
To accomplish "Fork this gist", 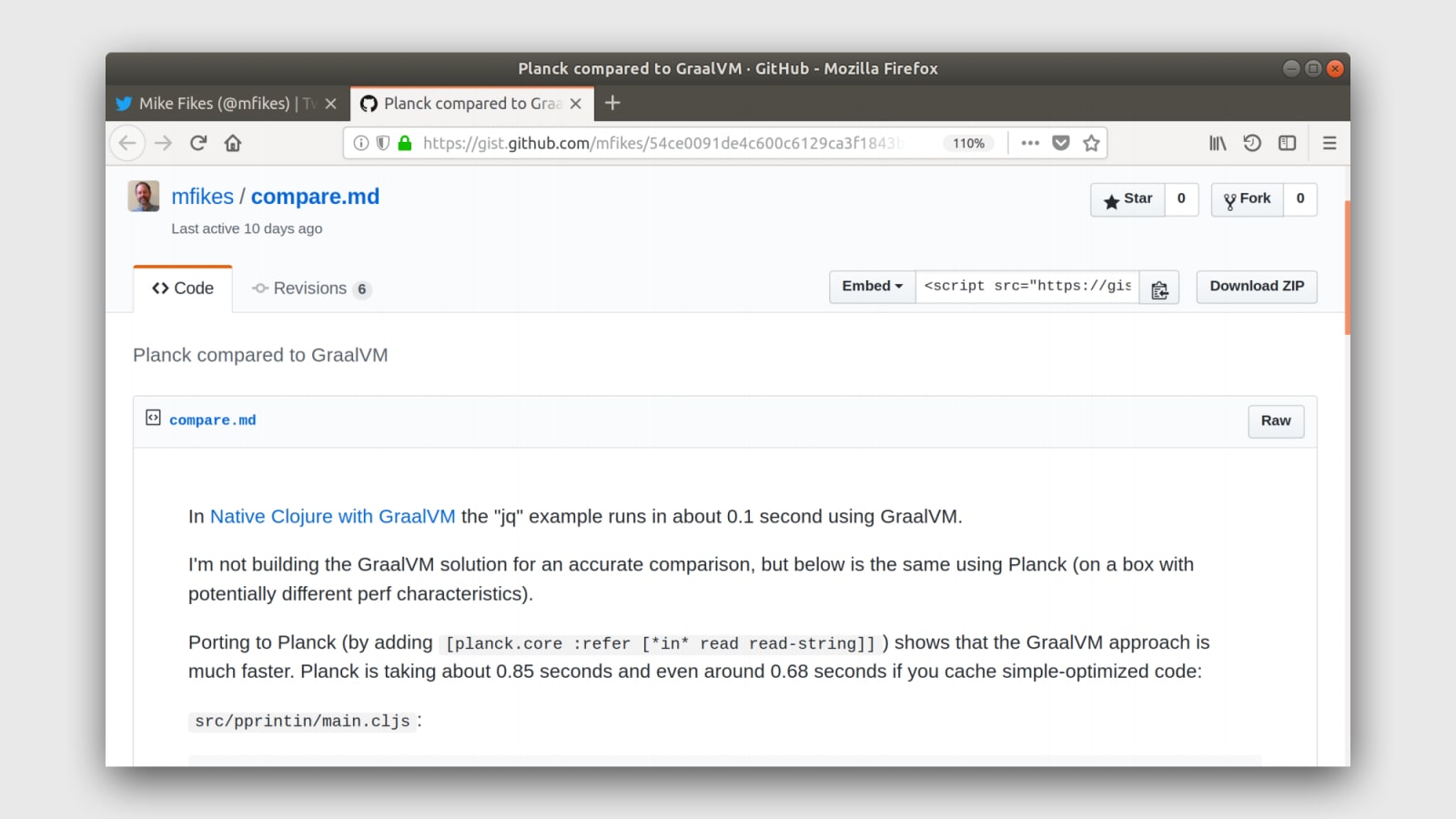I will click(x=1248, y=199).
